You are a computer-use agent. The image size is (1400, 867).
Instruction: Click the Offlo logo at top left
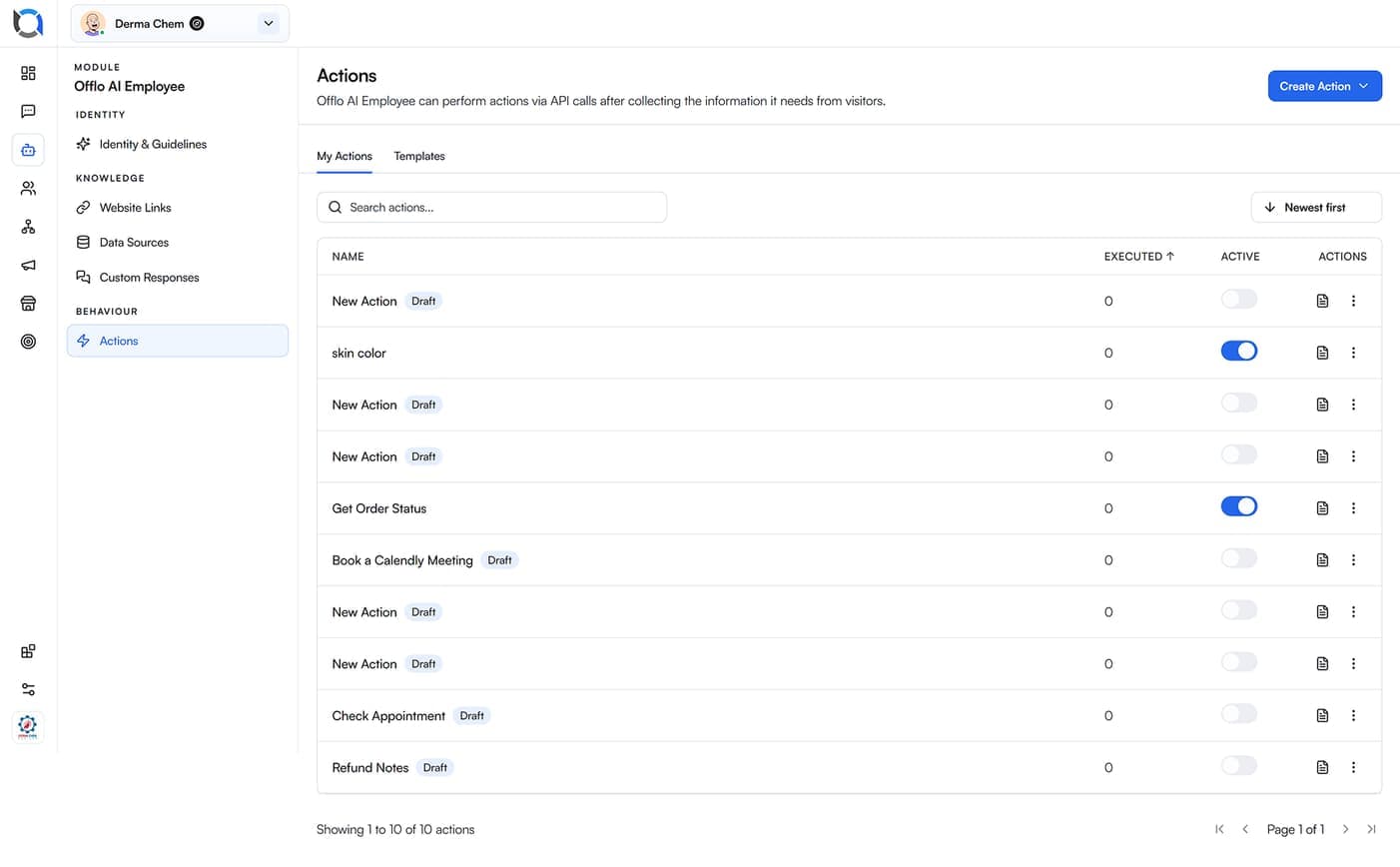click(x=28, y=23)
